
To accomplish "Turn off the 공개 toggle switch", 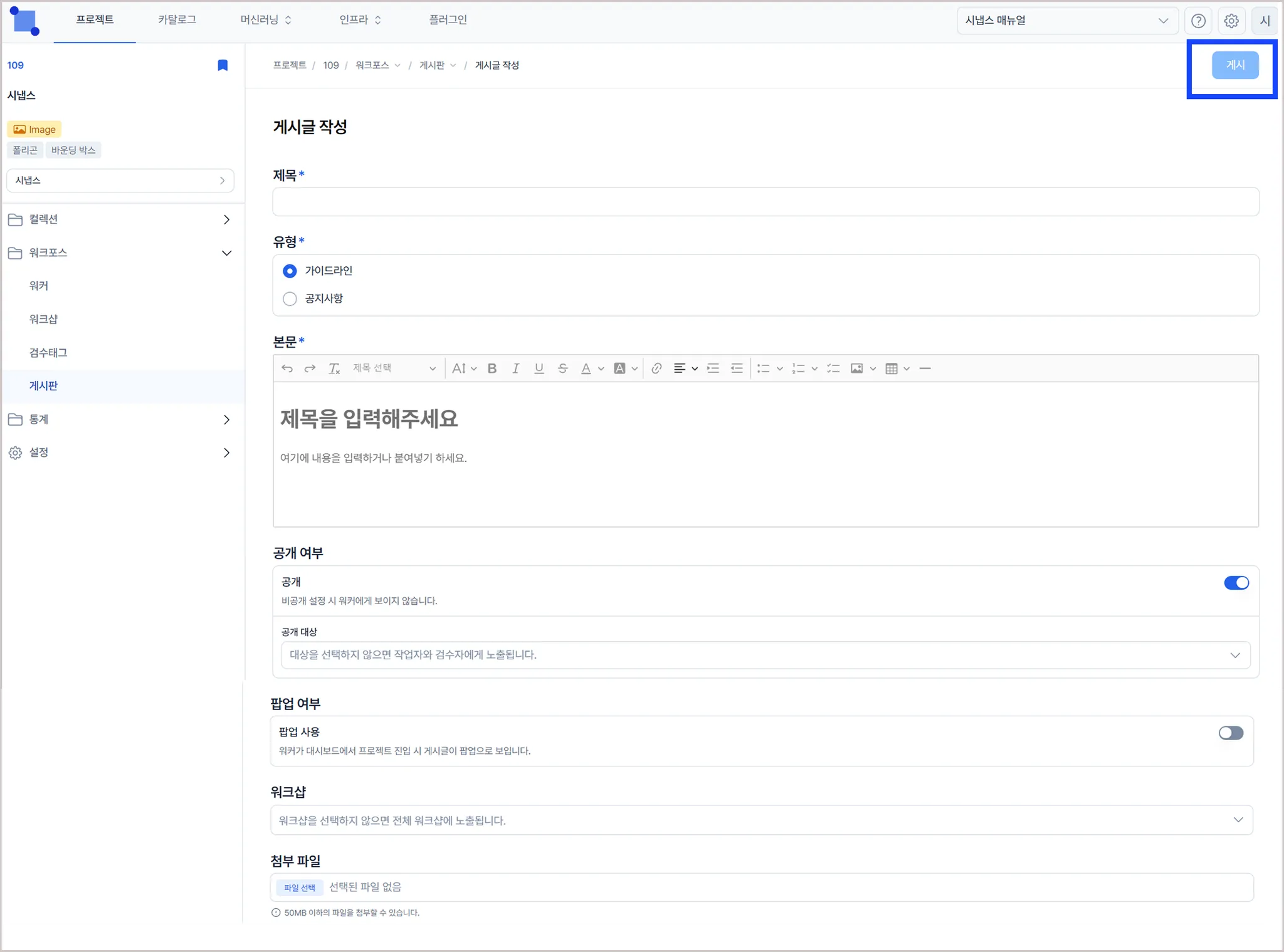I will [x=1236, y=583].
